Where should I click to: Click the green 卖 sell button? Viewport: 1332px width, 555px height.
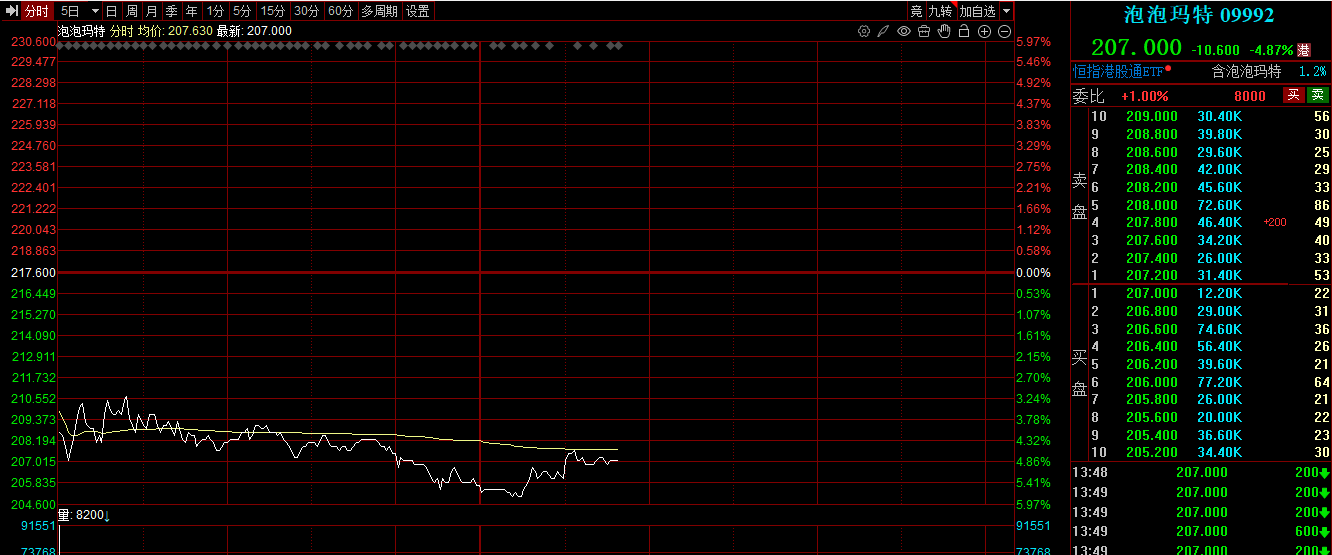pyautogui.click(x=1319, y=95)
